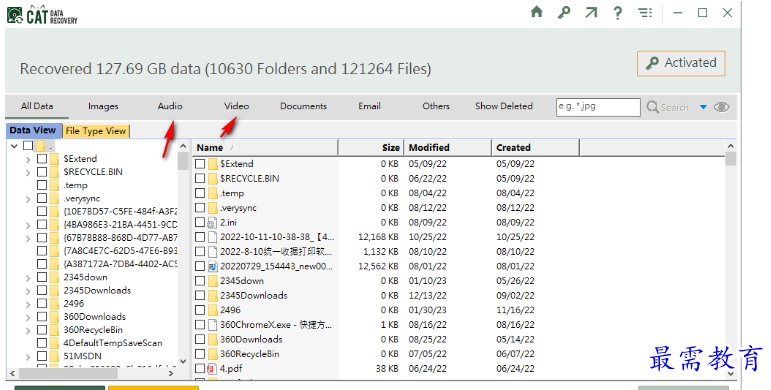
Task: Click the 4.pdf PDF file icon
Action: [212, 368]
